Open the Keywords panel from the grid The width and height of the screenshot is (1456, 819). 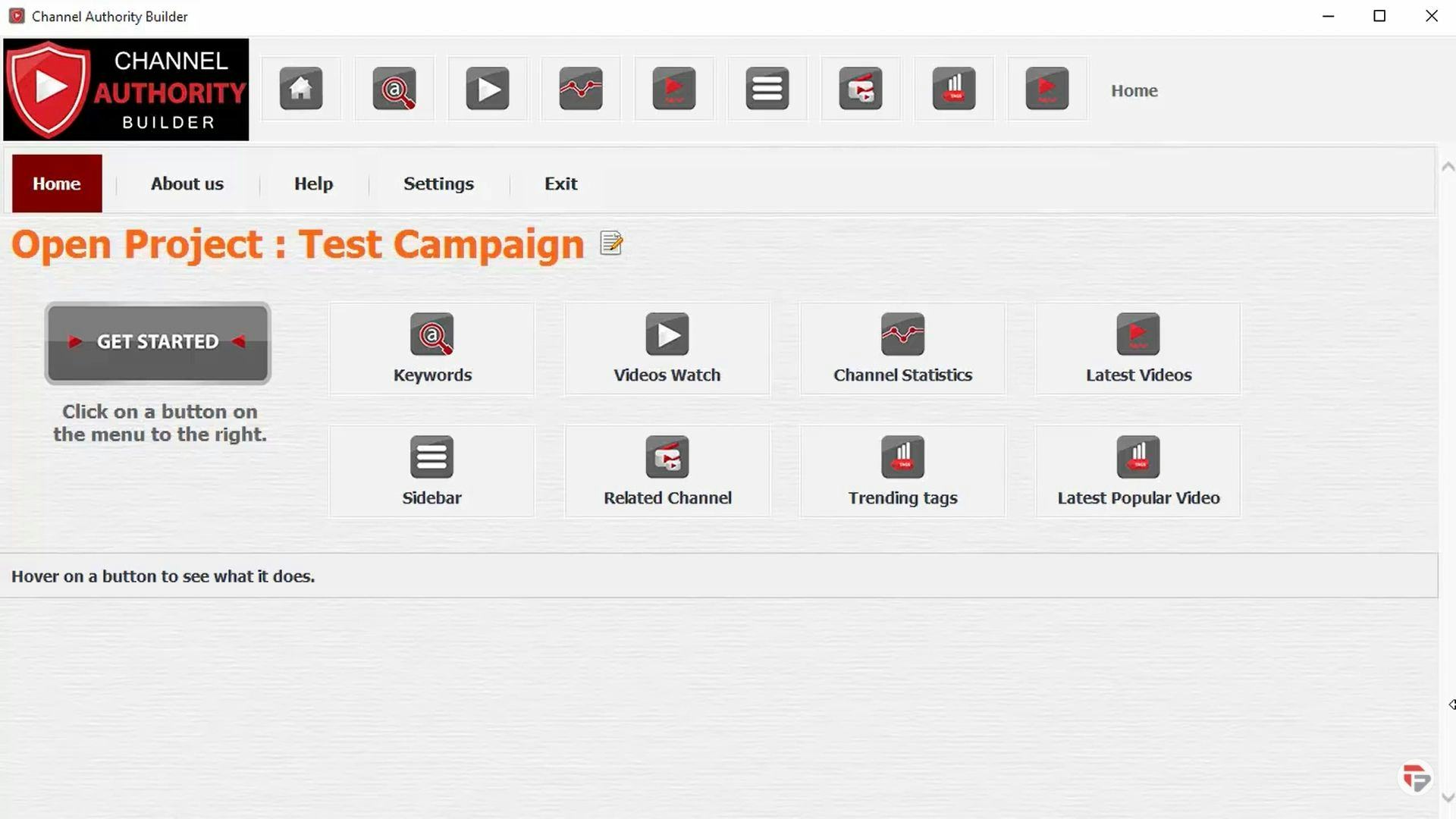431,349
